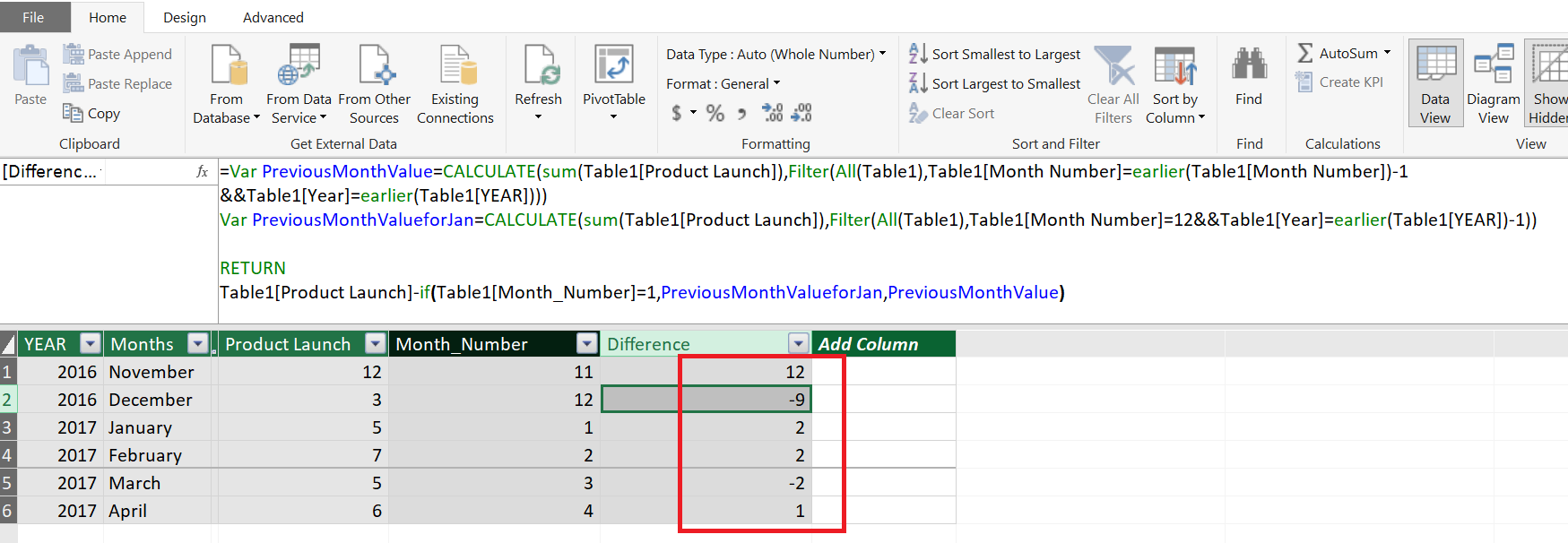The width and height of the screenshot is (1568, 543).
Task: Switch to Data View
Action: (1435, 83)
